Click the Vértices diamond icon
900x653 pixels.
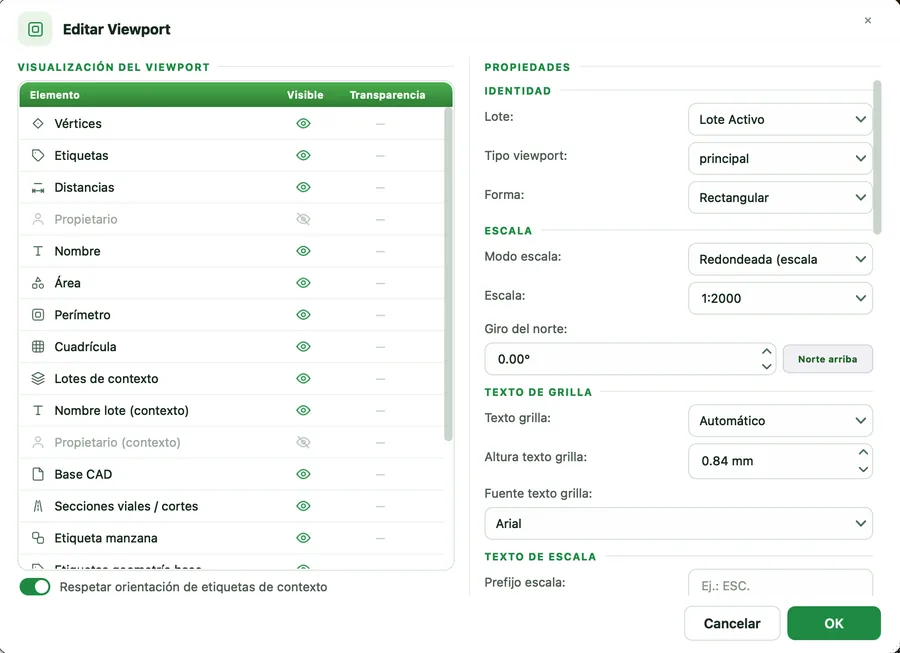(38, 123)
